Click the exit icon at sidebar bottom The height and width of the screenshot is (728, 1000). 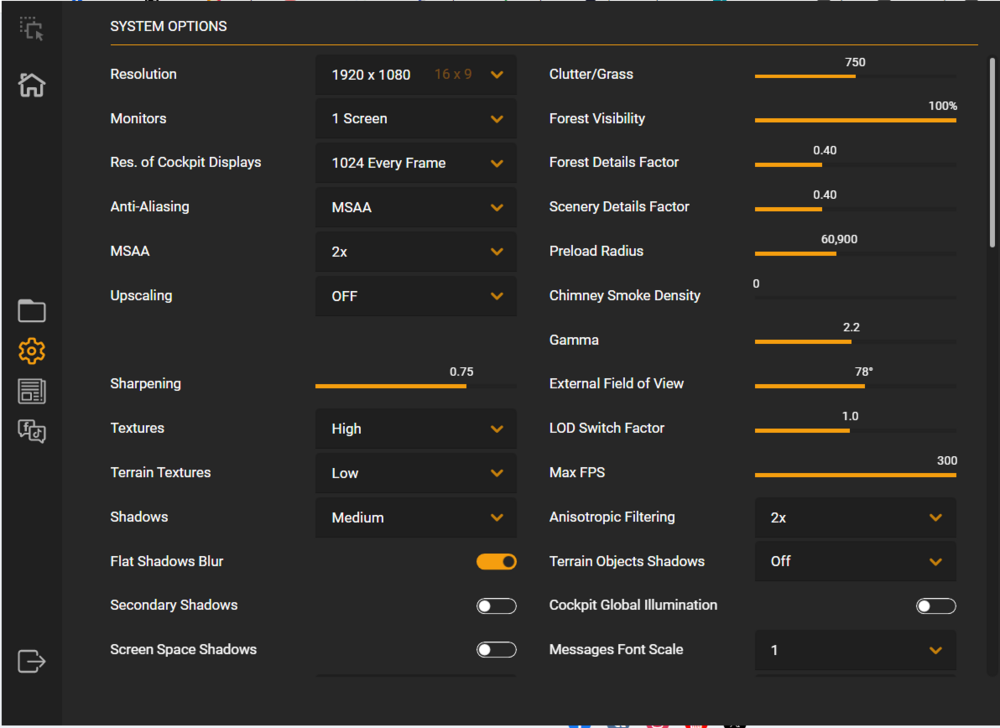tap(32, 661)
